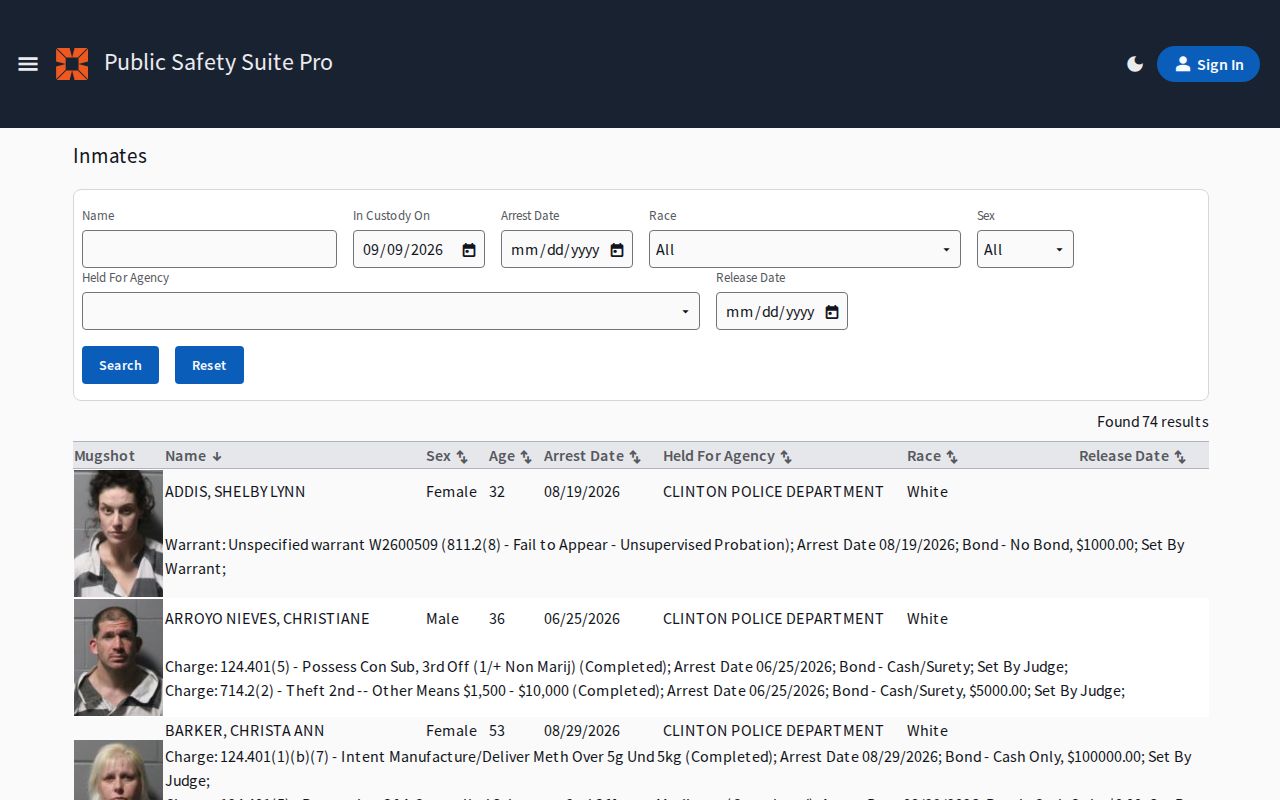
Task: Sort by Held For Agency column
Action: coord(728,456)
